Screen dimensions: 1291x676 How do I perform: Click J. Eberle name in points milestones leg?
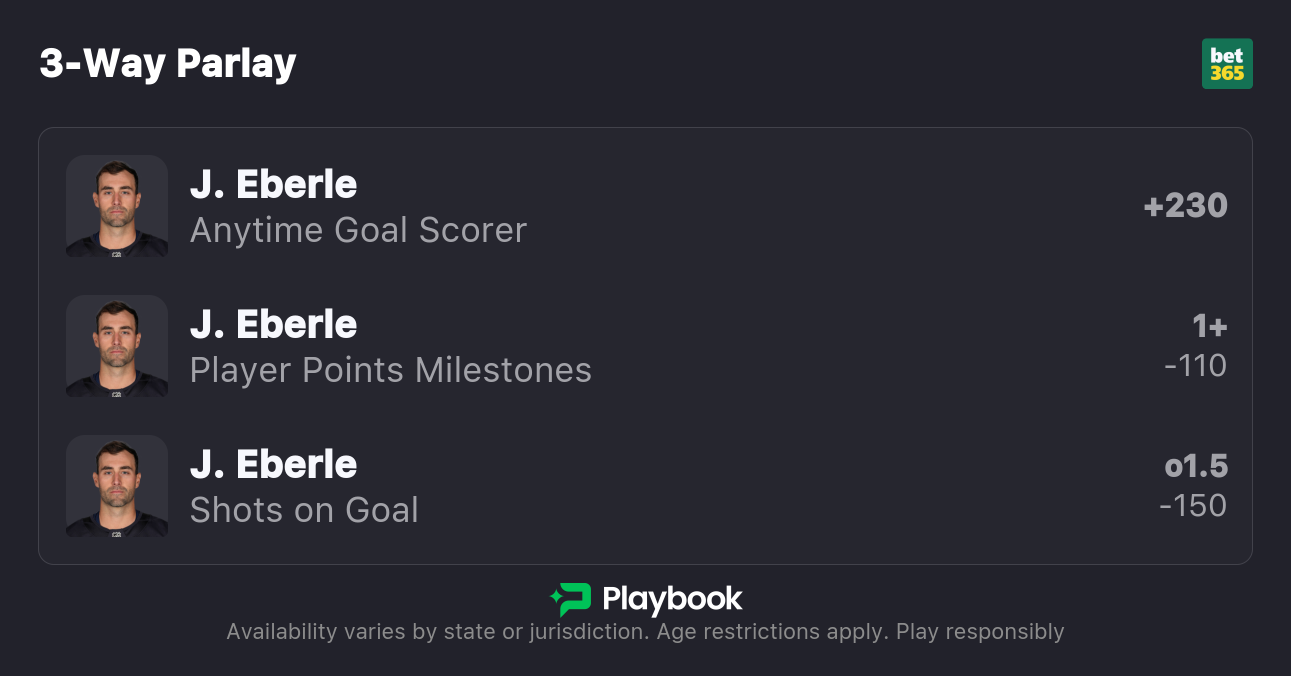coord(273,325)
